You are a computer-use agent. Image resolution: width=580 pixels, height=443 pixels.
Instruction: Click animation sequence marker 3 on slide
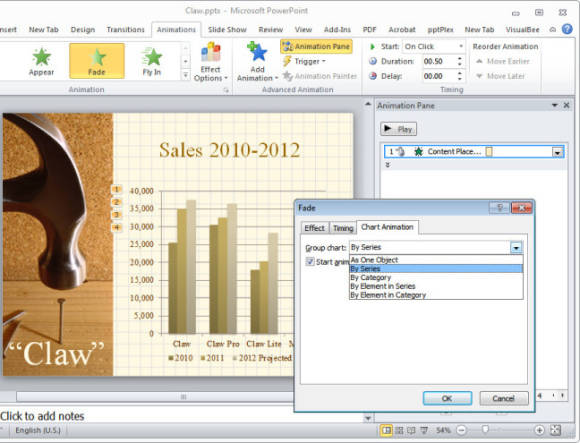click(117, 215)
